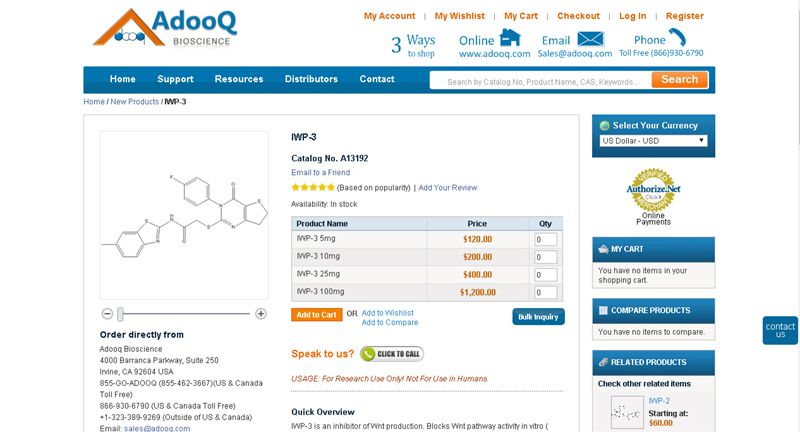The width and height of the screenshot is (800, 432).
Task: Click the sales@adooq.com email link under Order directly from
Action: (x=157, y=428)
